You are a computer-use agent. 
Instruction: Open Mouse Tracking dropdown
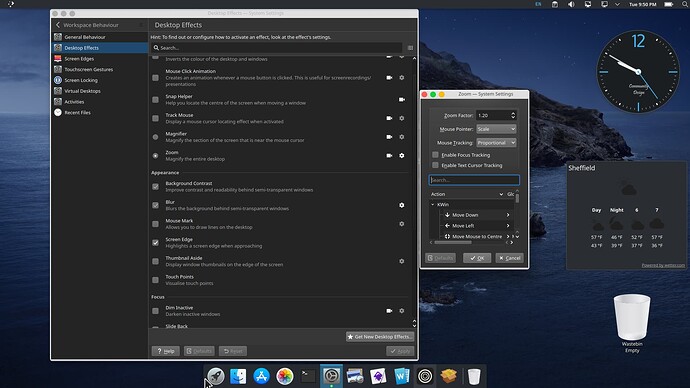pos(496,143)
